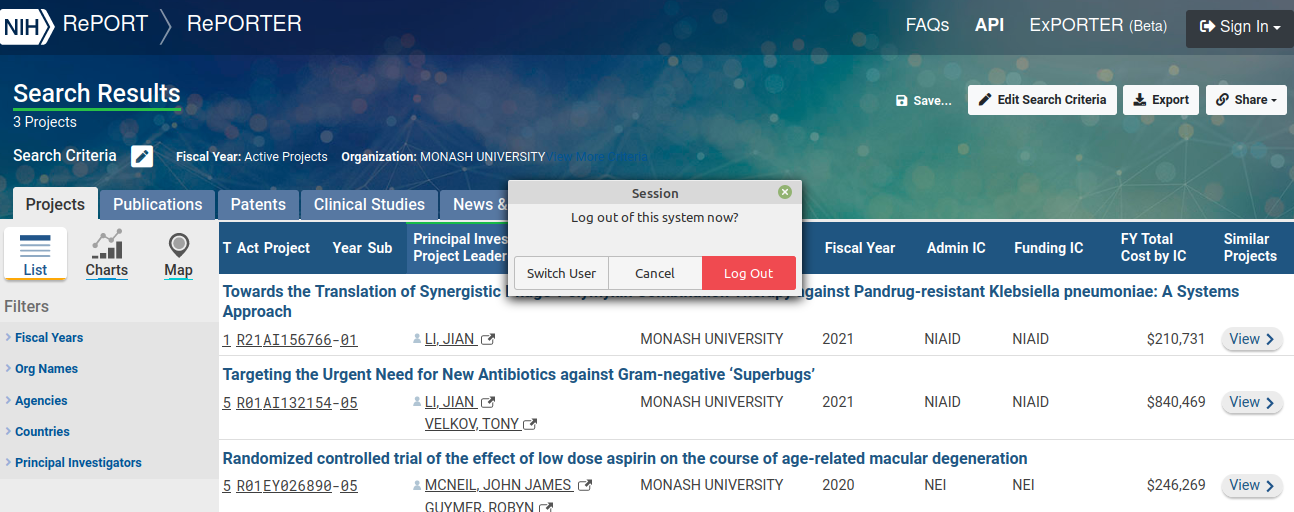Expand the Countries filter
This screenshot has height=512, width=1294.
[x=42, y=432]
